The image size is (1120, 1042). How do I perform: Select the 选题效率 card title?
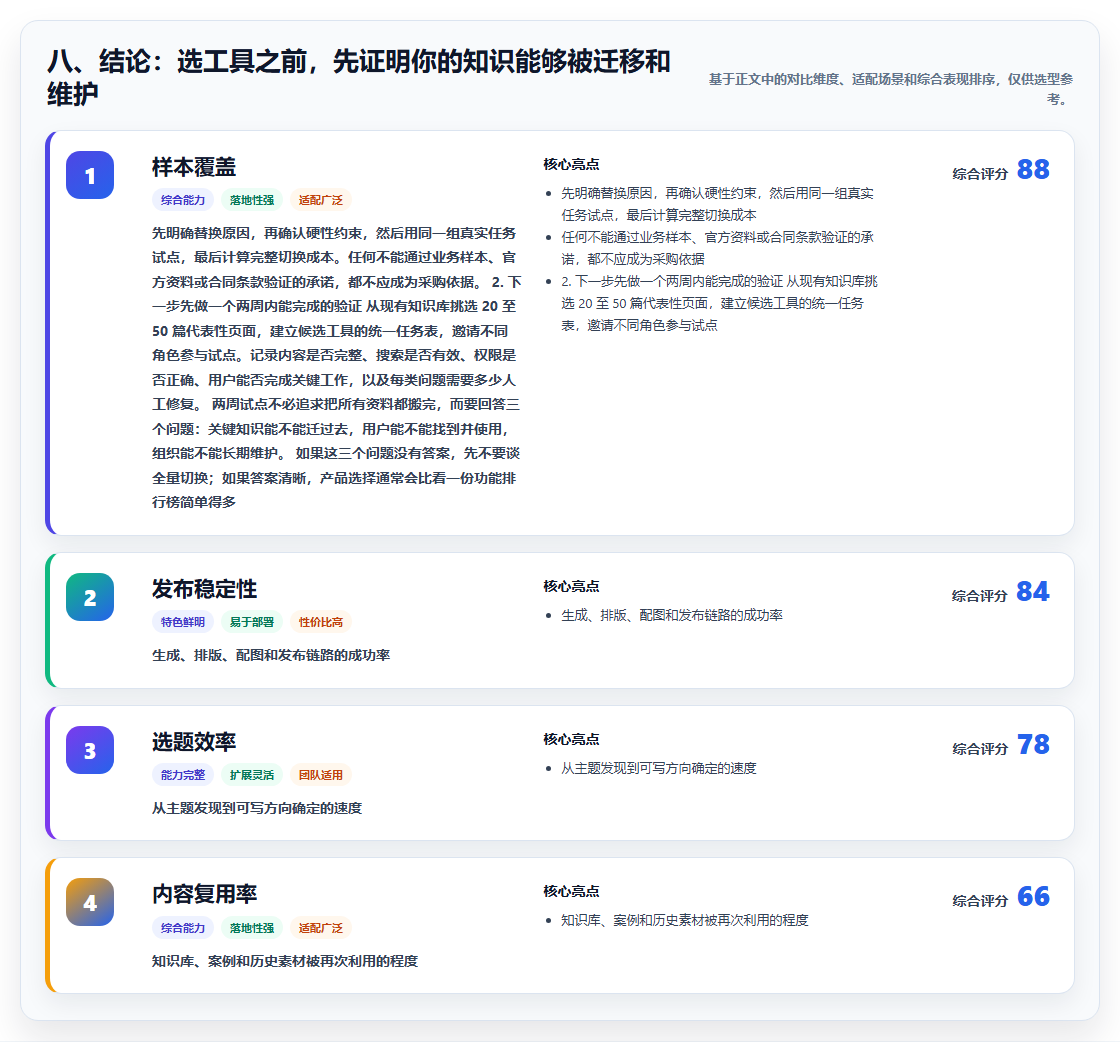(194, 742)
